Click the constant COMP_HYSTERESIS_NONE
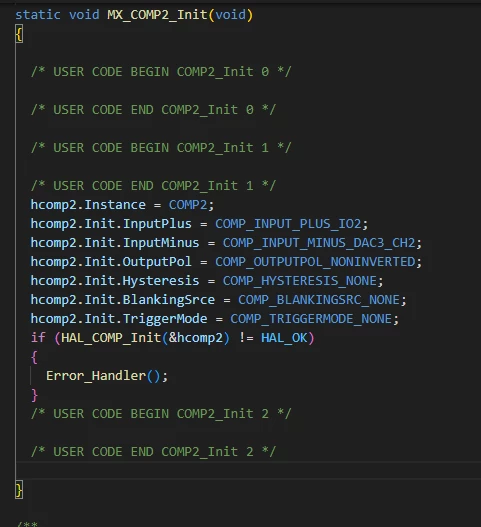The height and width of the screenshot is (527, 481). click(299, 281)
